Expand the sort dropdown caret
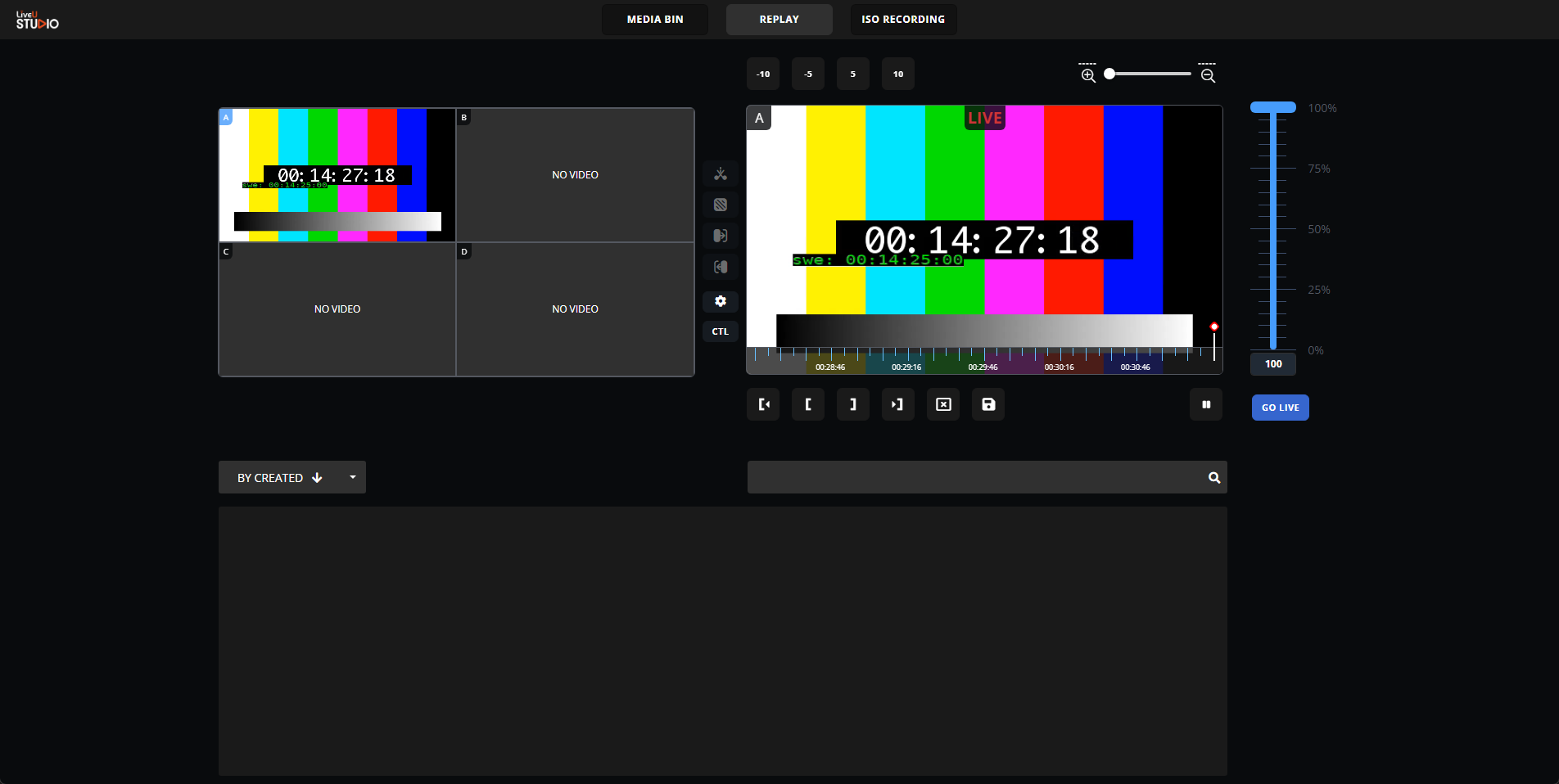Viewport: 1559px width, 784px height. (353, 477)
